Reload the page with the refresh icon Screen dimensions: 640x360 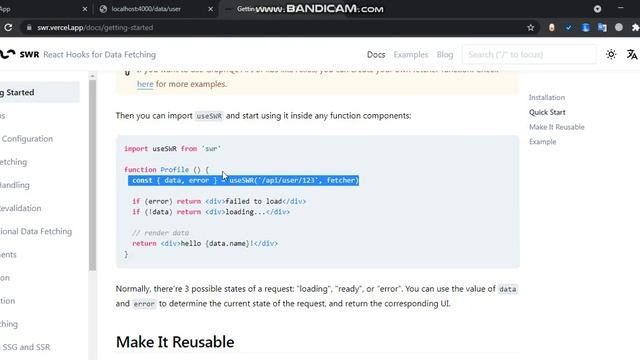point(8,28)
